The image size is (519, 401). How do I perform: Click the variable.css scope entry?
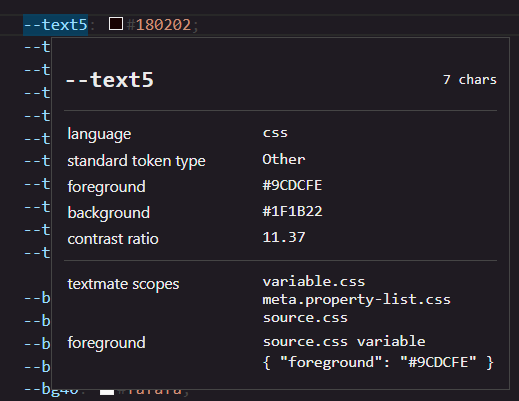314,282
